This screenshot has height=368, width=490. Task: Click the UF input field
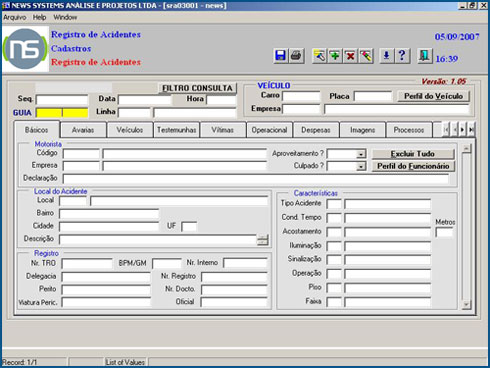(x=189, y=227)
